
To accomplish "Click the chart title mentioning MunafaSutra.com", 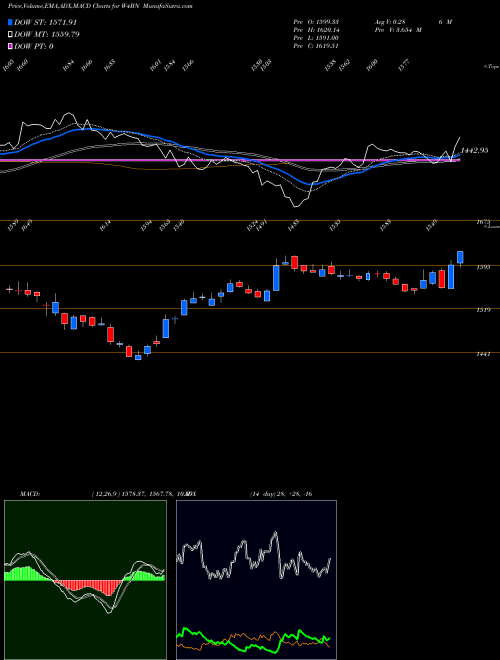I will click(x=100, y=6).
